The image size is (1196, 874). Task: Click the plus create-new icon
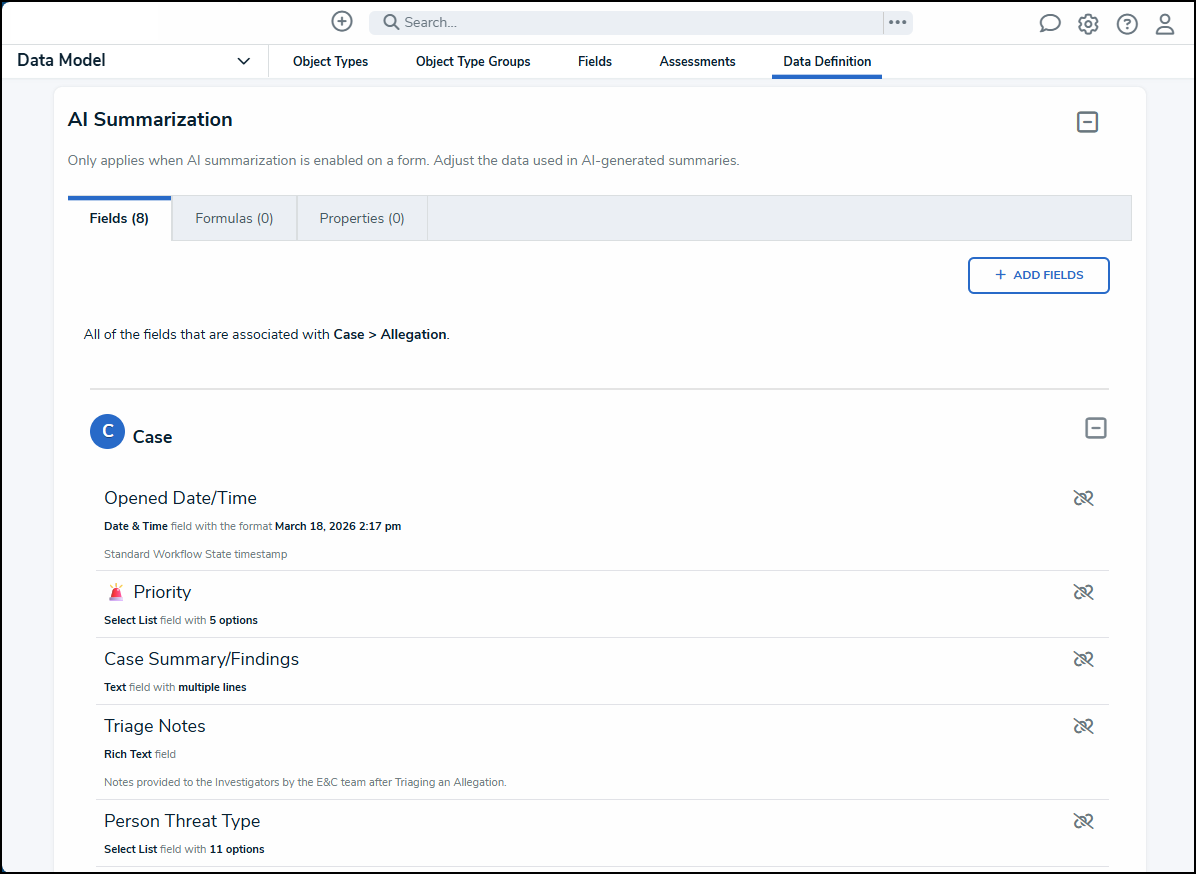(x=342, y=21)
